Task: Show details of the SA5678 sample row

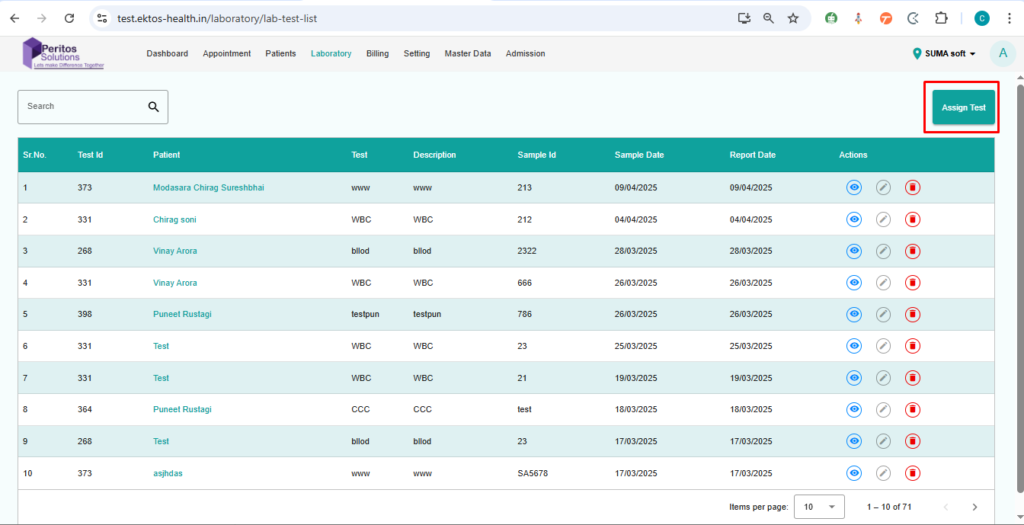Action: pos(854,473)
